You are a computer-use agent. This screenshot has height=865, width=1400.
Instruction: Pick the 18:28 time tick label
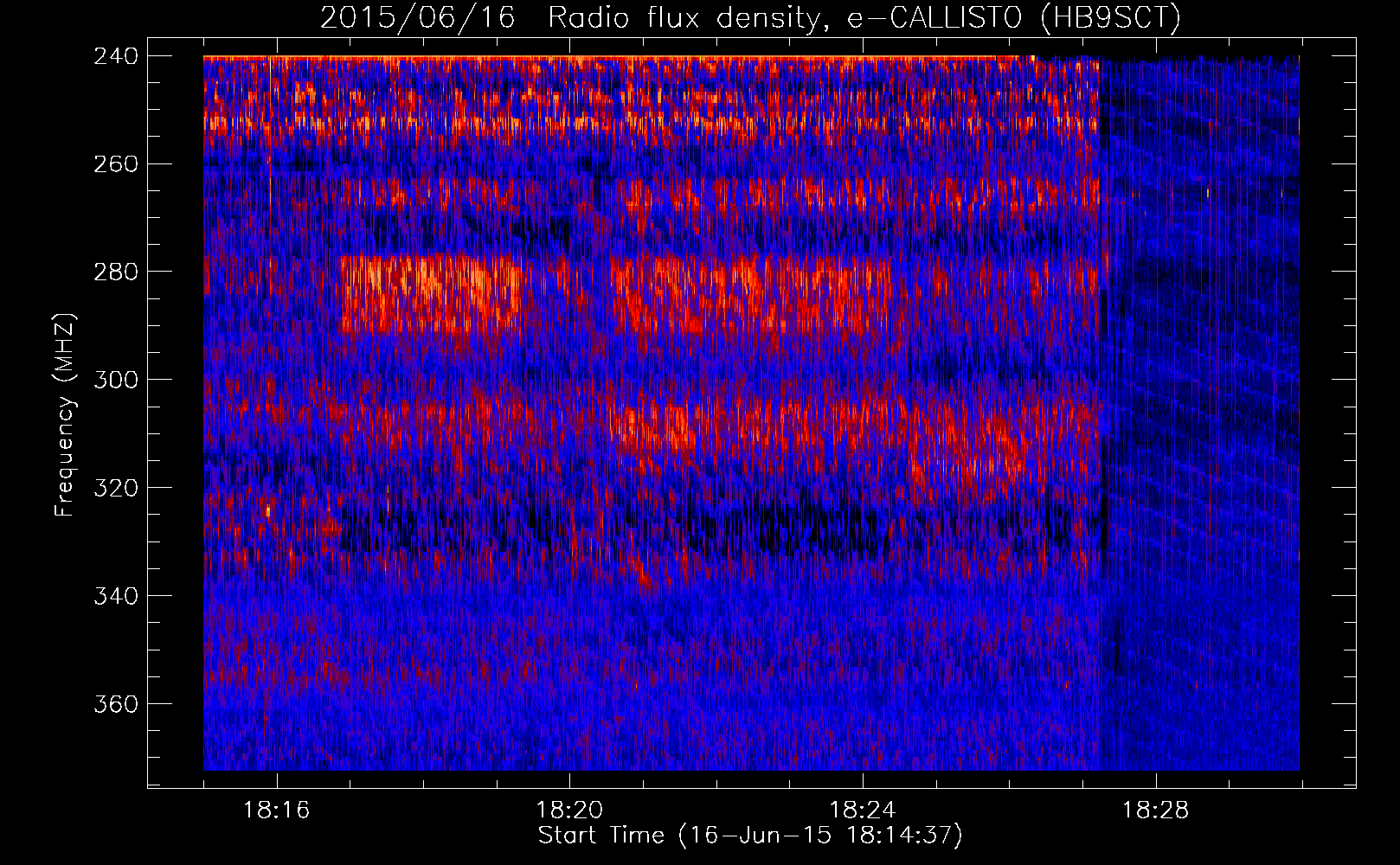pos(1156,811)
